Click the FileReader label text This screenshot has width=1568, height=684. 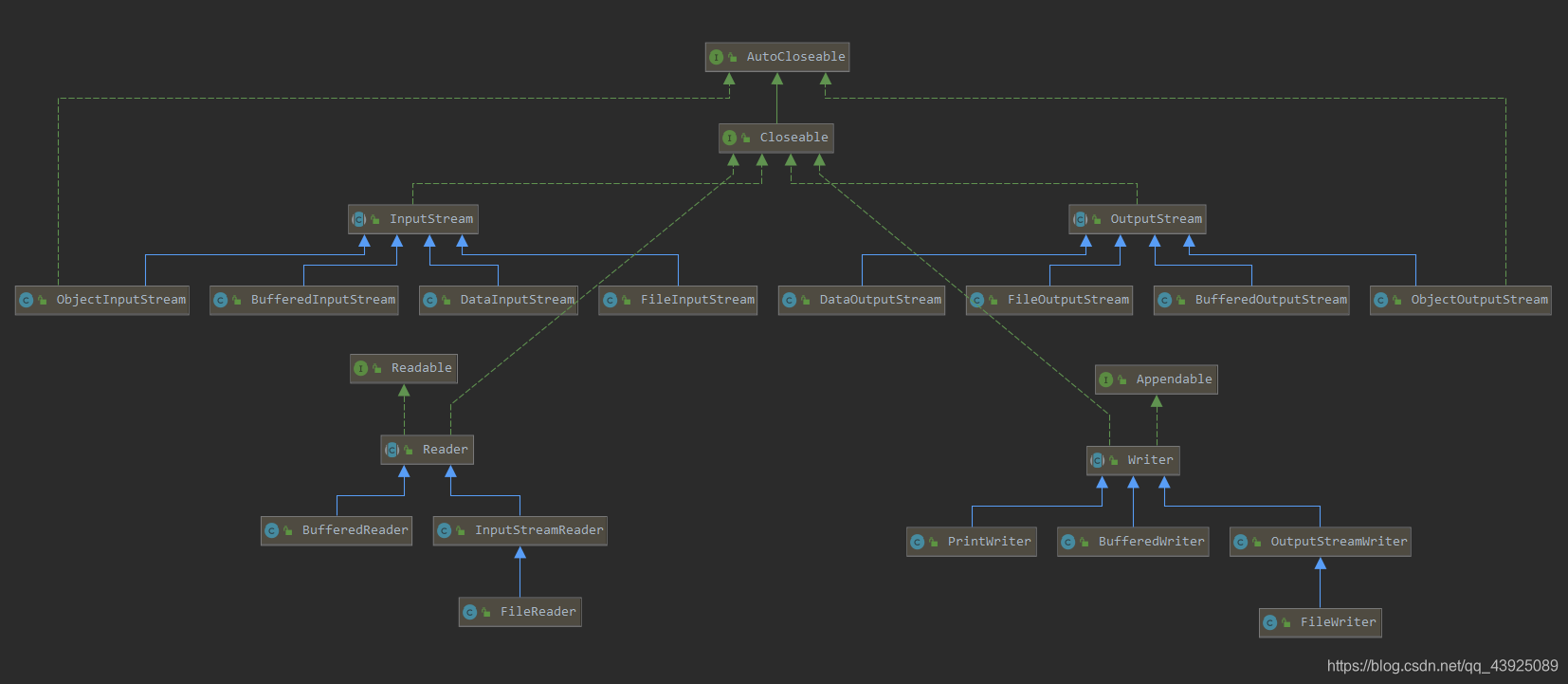click(x=538, y=612)
